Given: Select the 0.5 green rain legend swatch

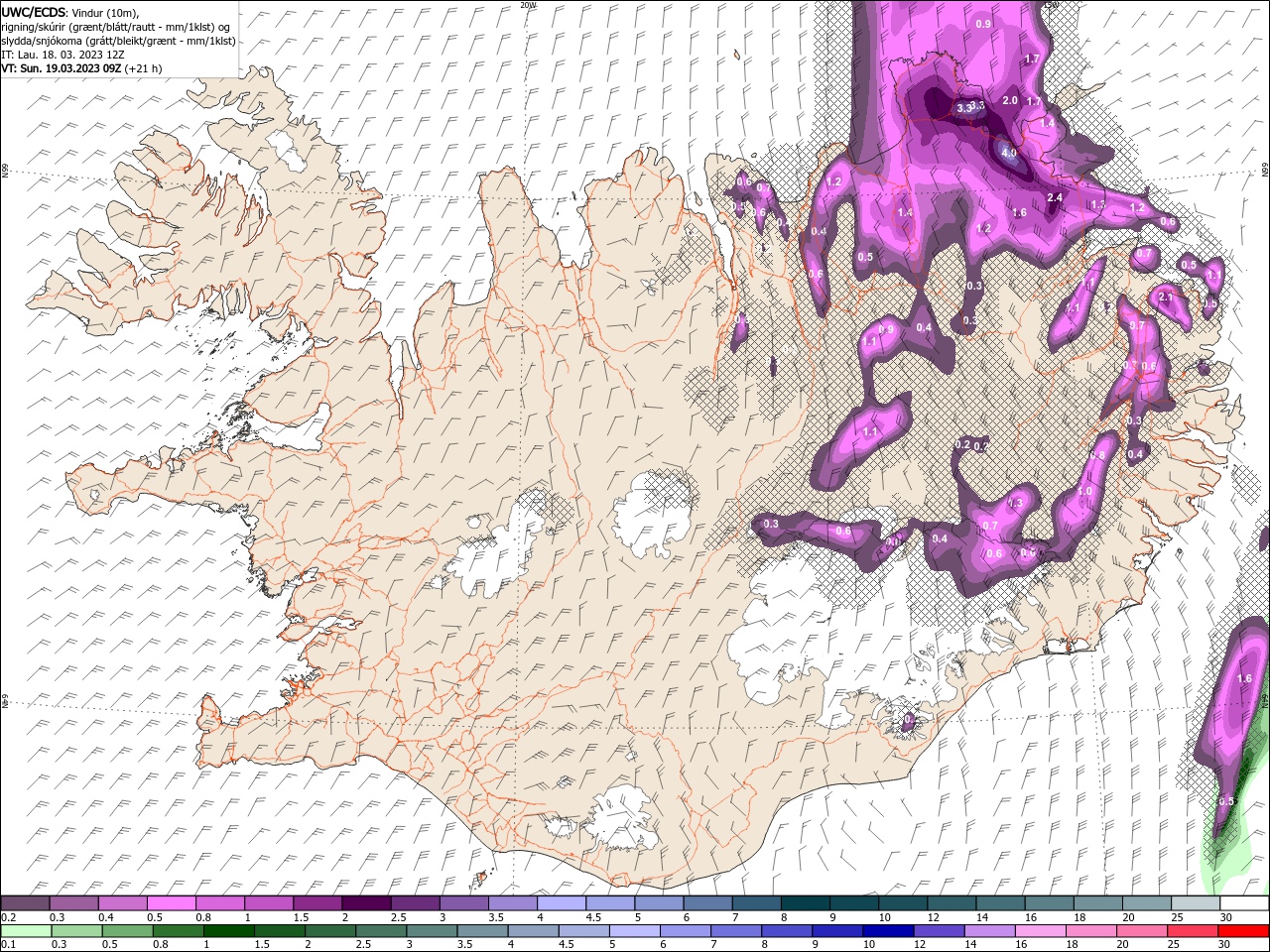Looking at the screenshot, I should pyautogui.click(x=127, y=931).
